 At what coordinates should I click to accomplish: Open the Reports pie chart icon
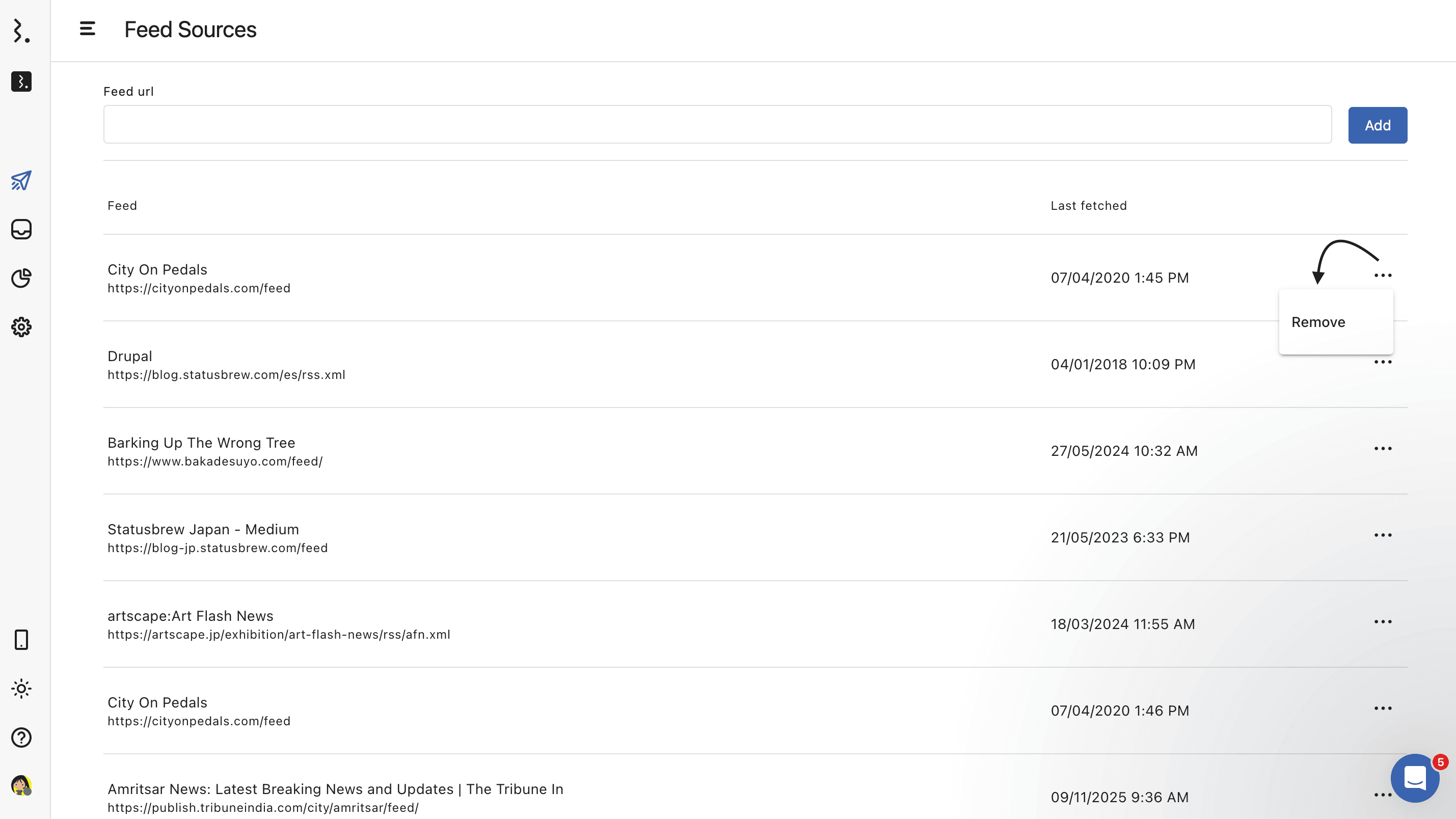tap(21, 278)
